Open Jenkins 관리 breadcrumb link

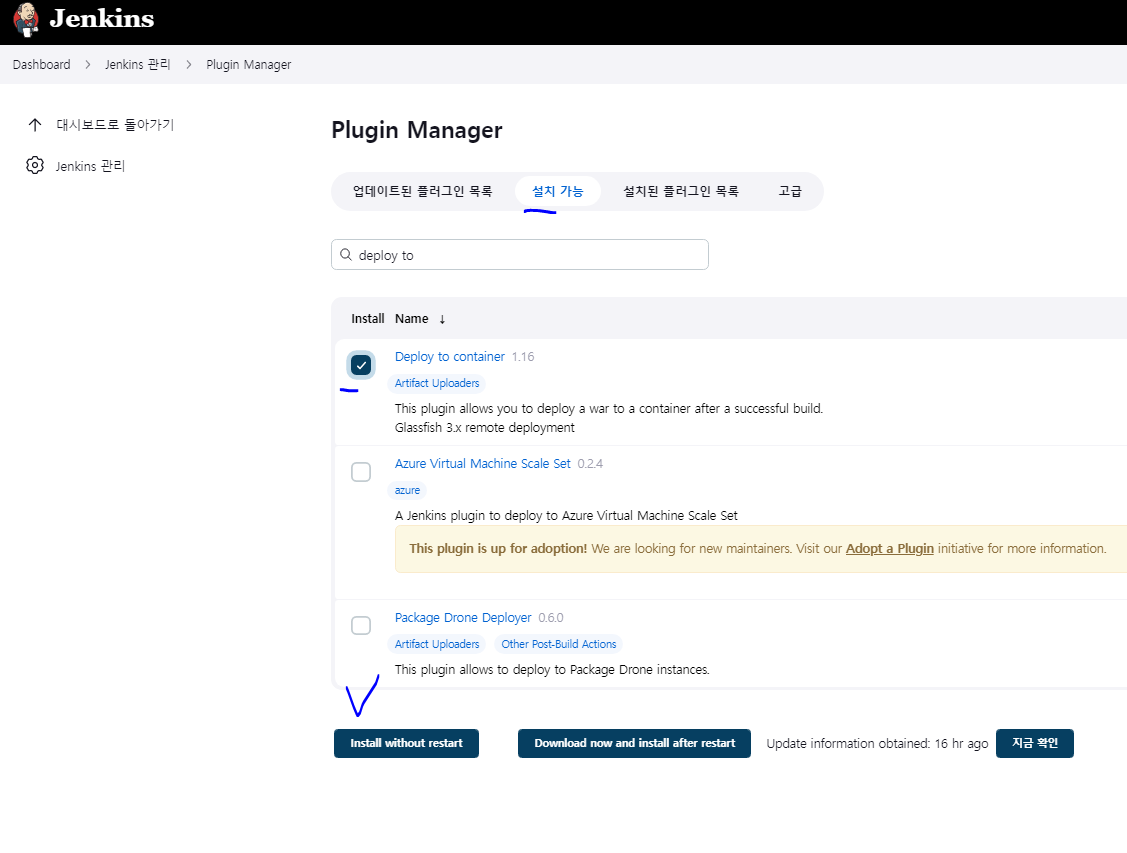click(x=137, y=65)
